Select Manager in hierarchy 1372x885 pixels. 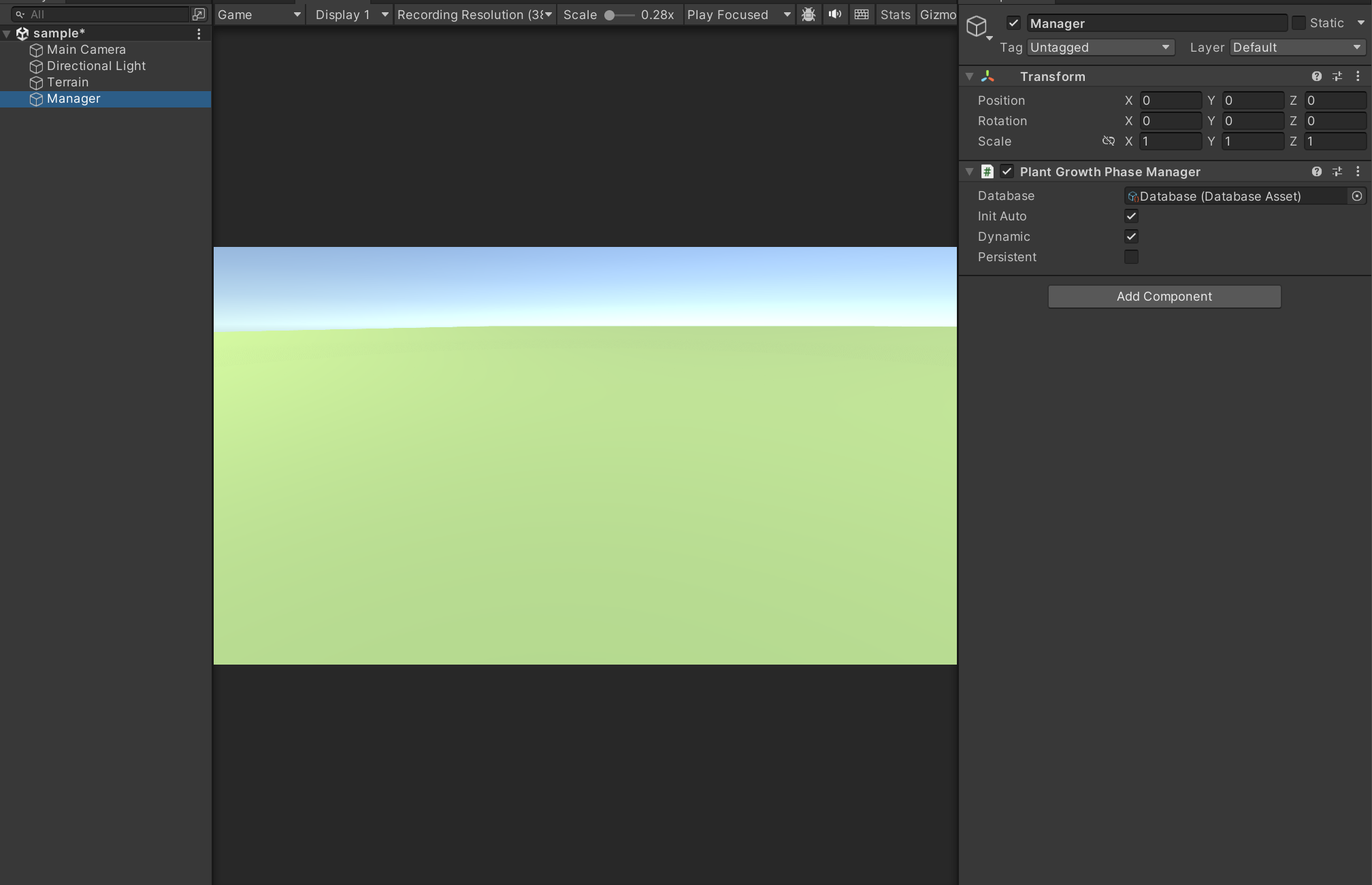tap(105, 99)
